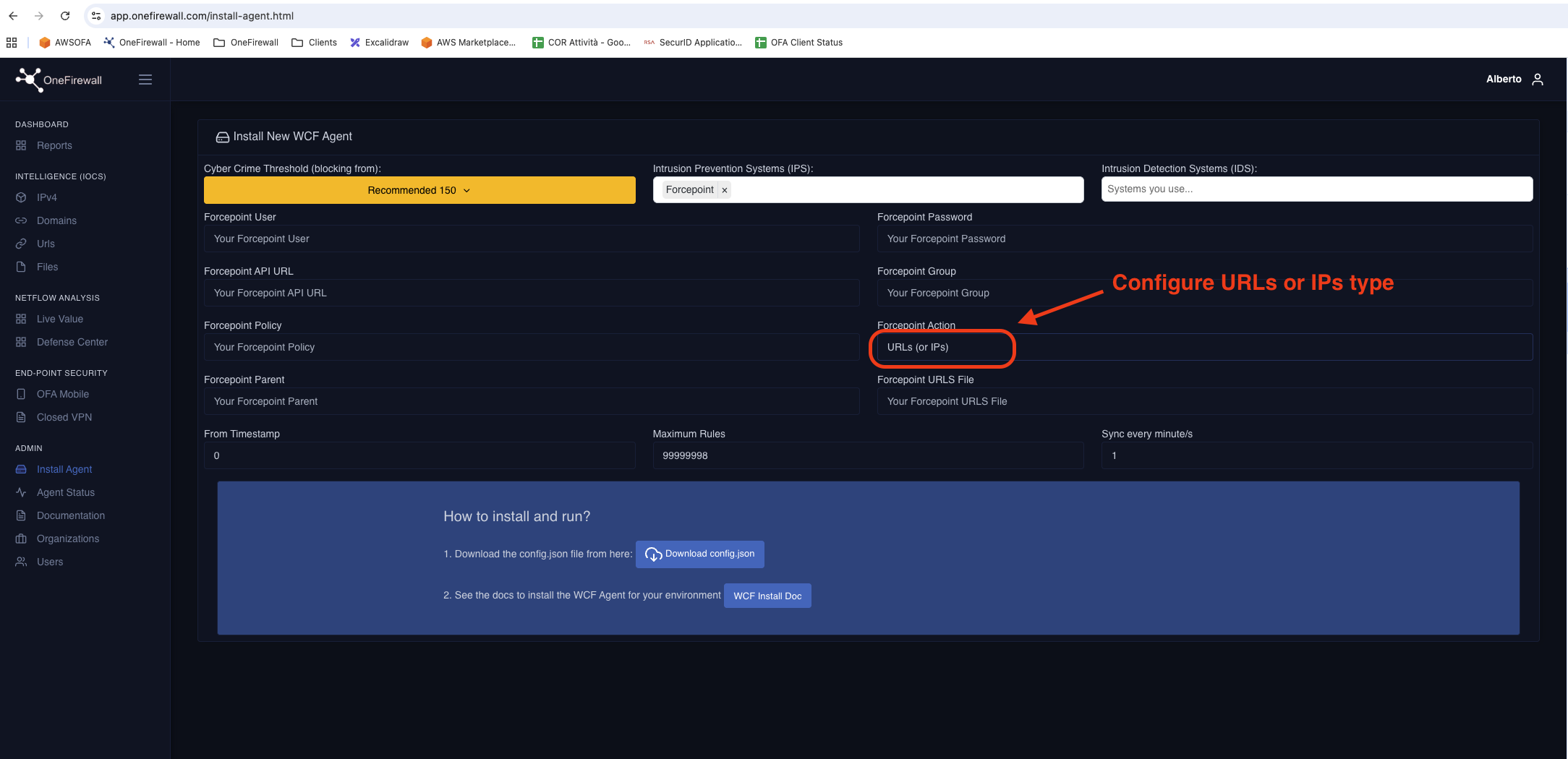Screen dimensions: 1568x759
Task: Focus the Forcepoint URLS File field
Action: [1204, 401]
